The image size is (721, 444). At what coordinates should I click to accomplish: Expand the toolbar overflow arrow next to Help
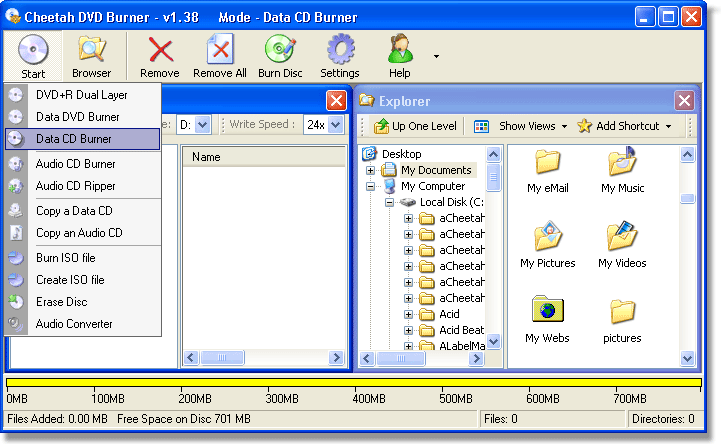[x=436, y=56]
